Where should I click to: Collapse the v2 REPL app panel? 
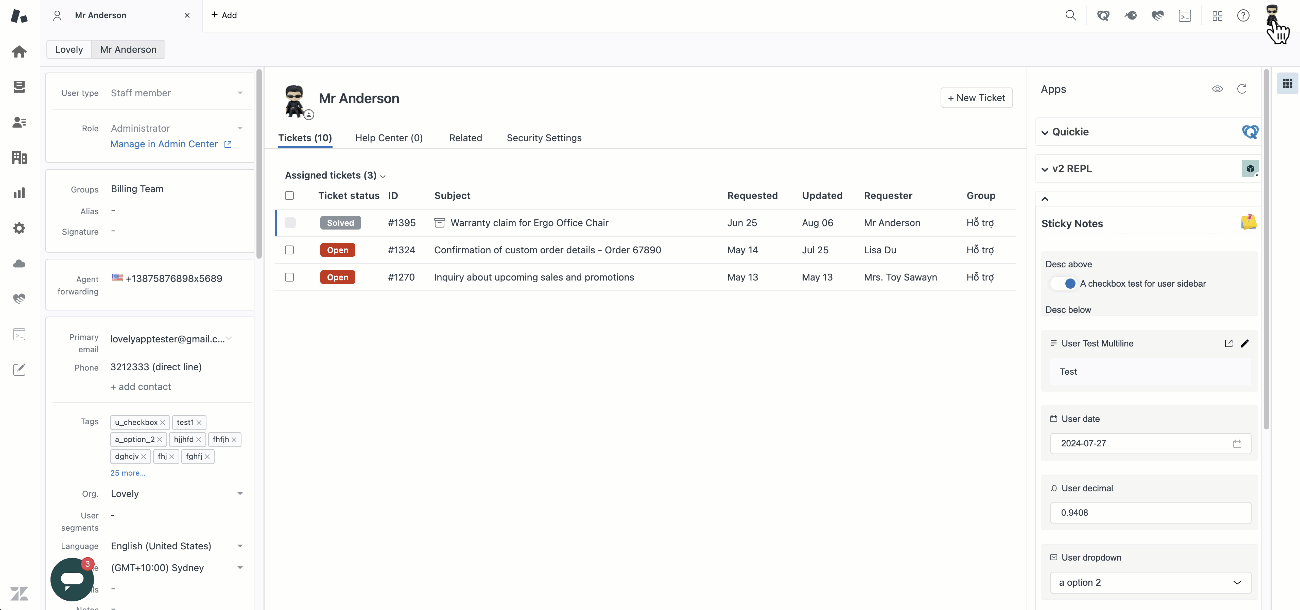tap(1045, 169)
